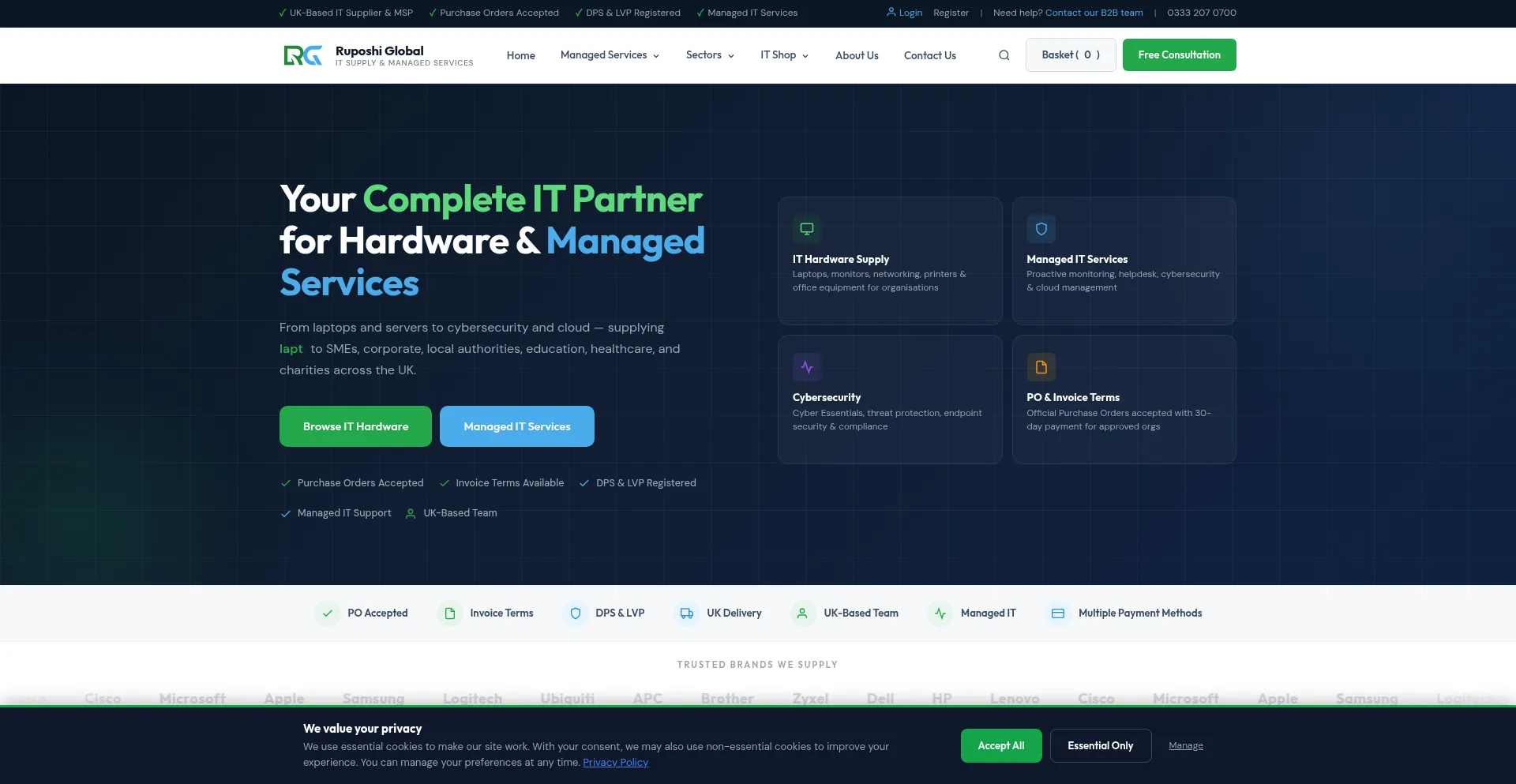The image size is (1516, 784).
Task: Click the person icon next to hero UK-Based Team
Action: (x=411, y=514)
